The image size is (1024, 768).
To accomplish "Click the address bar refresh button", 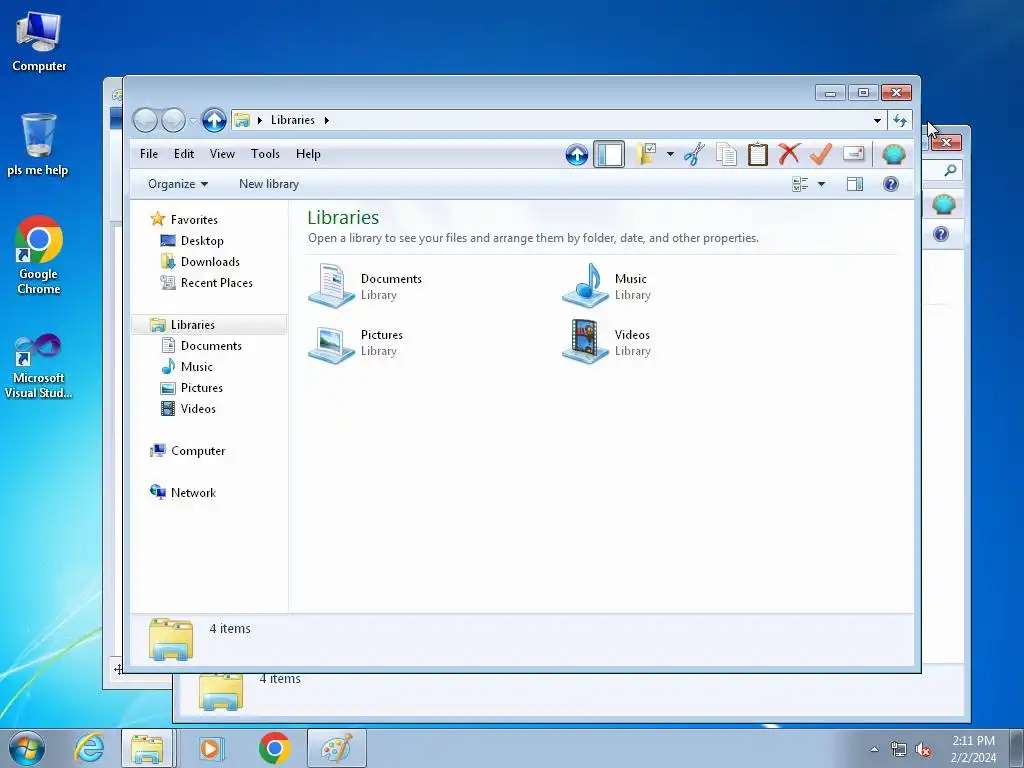I will 900,120.
